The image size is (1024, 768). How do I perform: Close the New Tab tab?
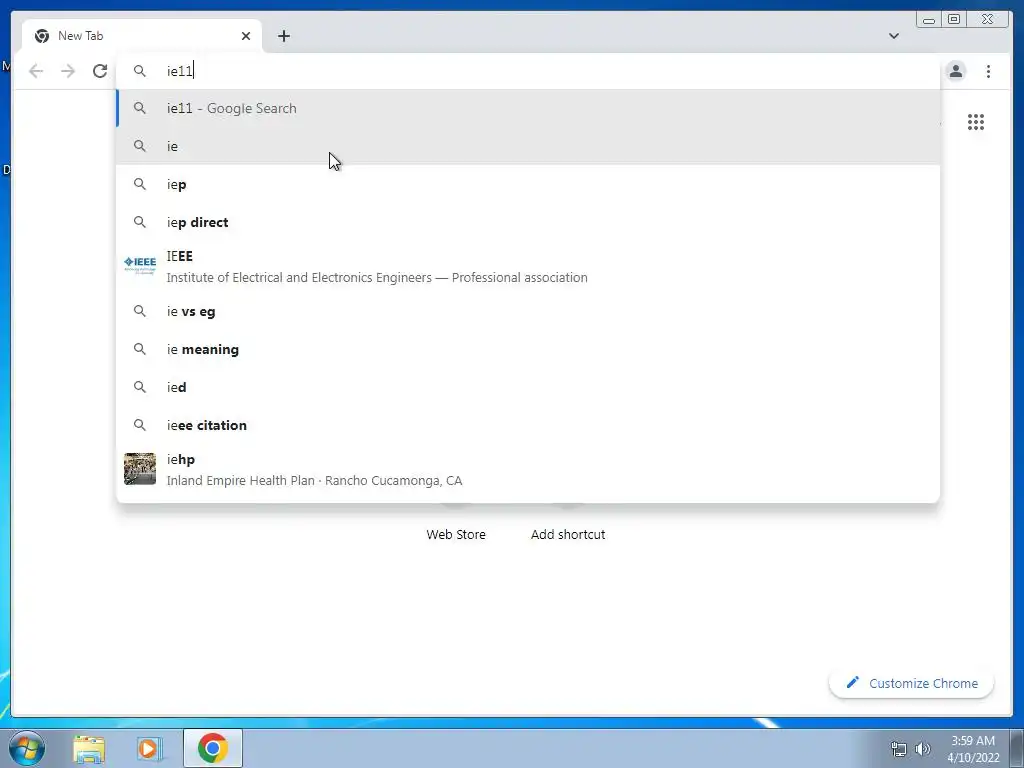246,36
